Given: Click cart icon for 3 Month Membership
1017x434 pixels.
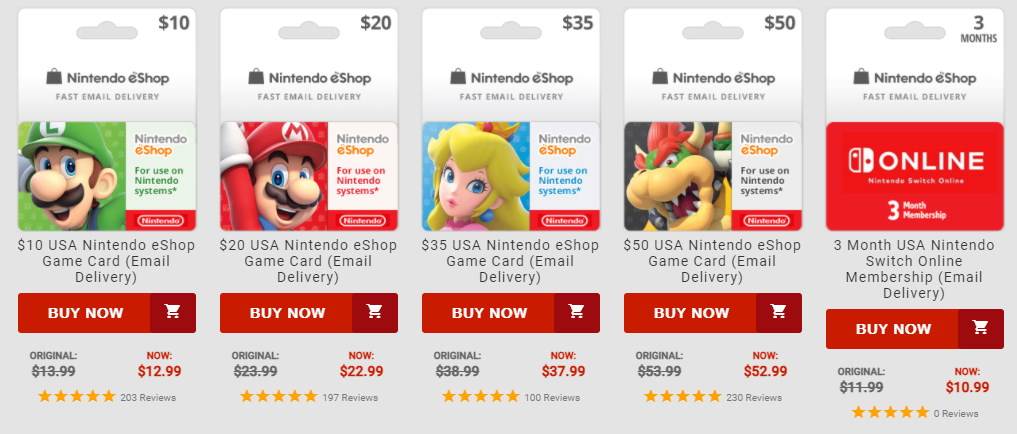Looking at the screenshot, I should pos(981,328).
